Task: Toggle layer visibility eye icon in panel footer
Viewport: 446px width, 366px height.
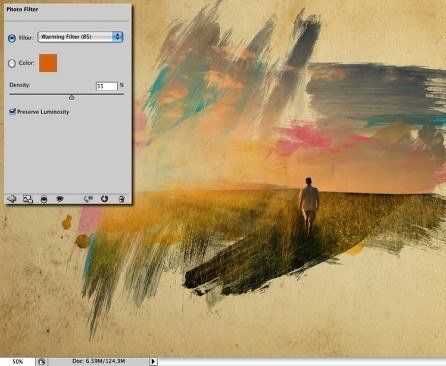Action: click(60, 199)
